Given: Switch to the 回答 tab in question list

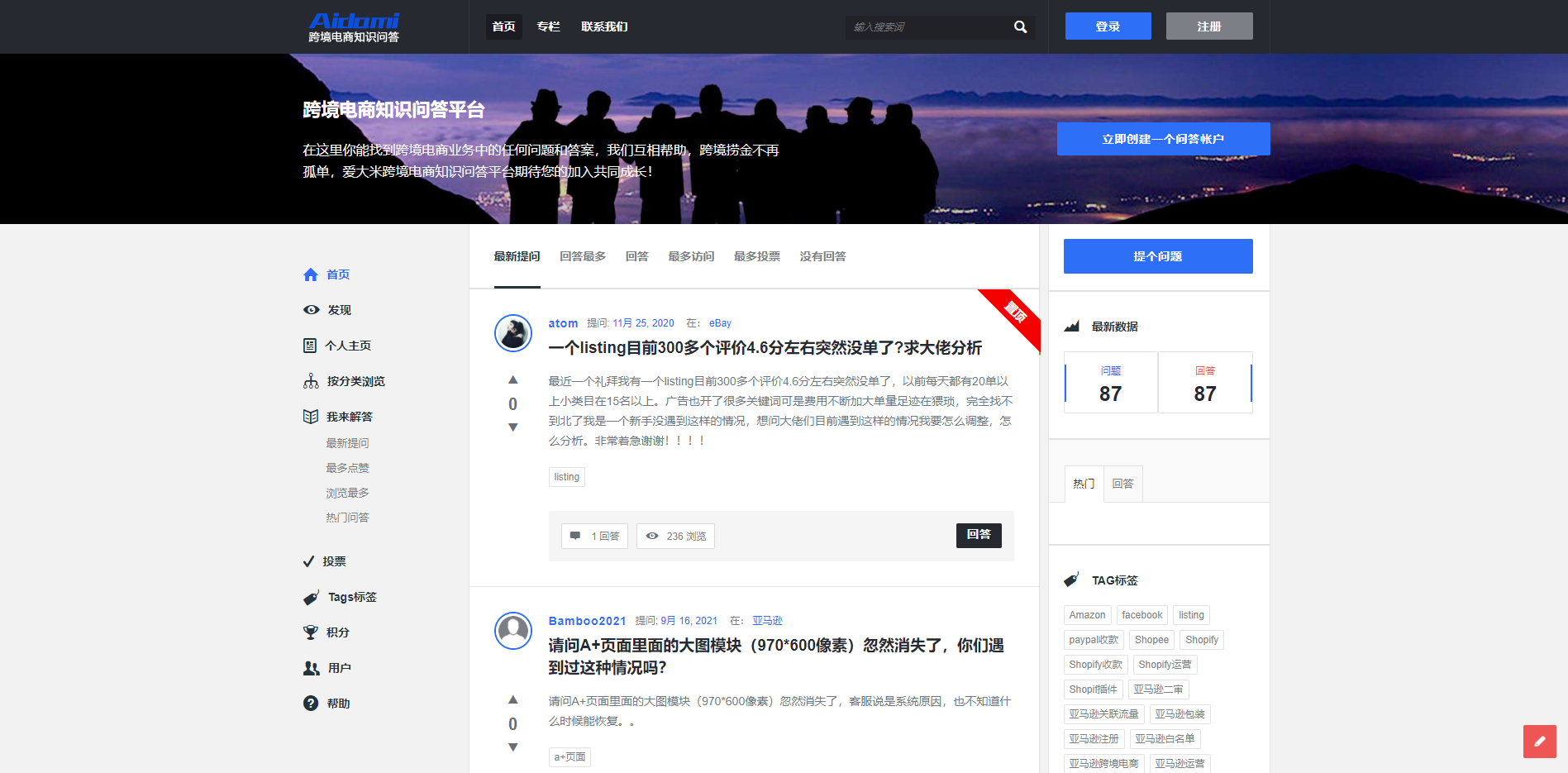Looking at the screenshot, I should pos(637,256).
